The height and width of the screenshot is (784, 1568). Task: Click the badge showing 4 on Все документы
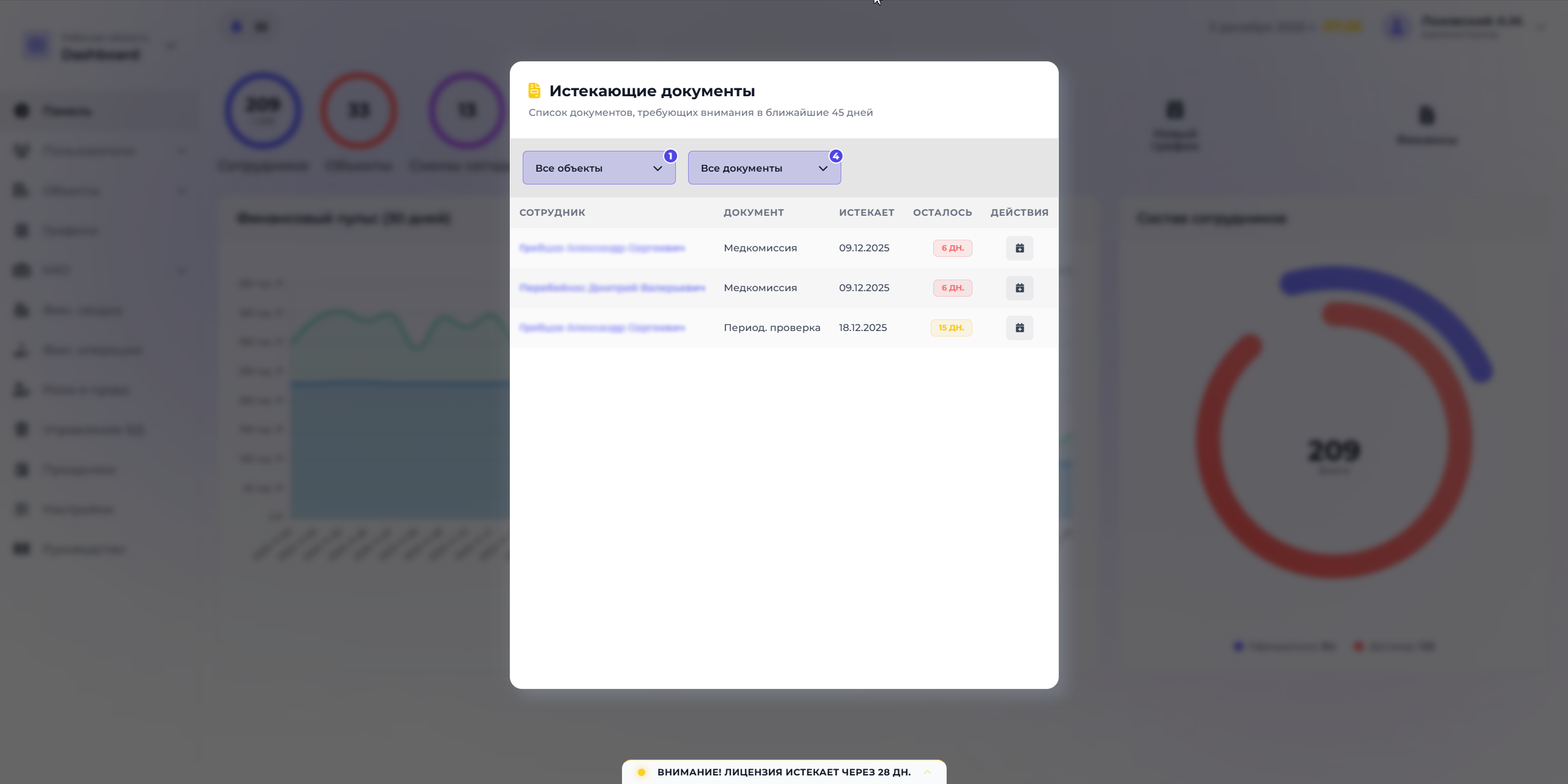click(x=835, y=156)
